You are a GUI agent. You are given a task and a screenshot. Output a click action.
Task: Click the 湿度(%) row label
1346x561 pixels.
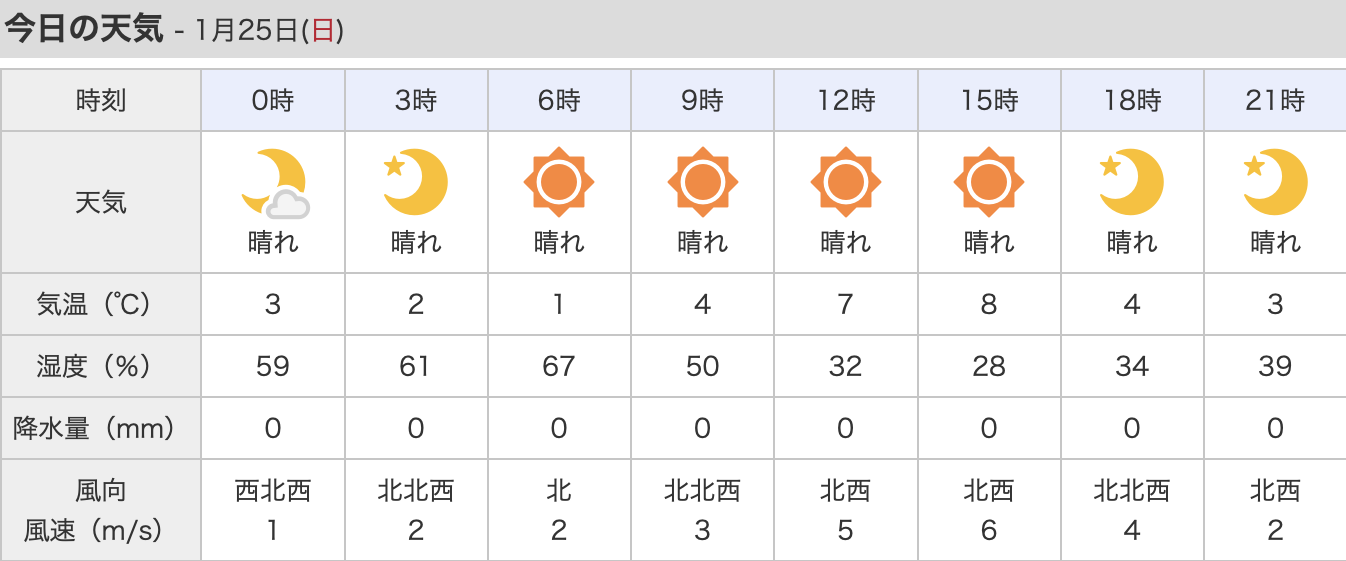(101, 366)
